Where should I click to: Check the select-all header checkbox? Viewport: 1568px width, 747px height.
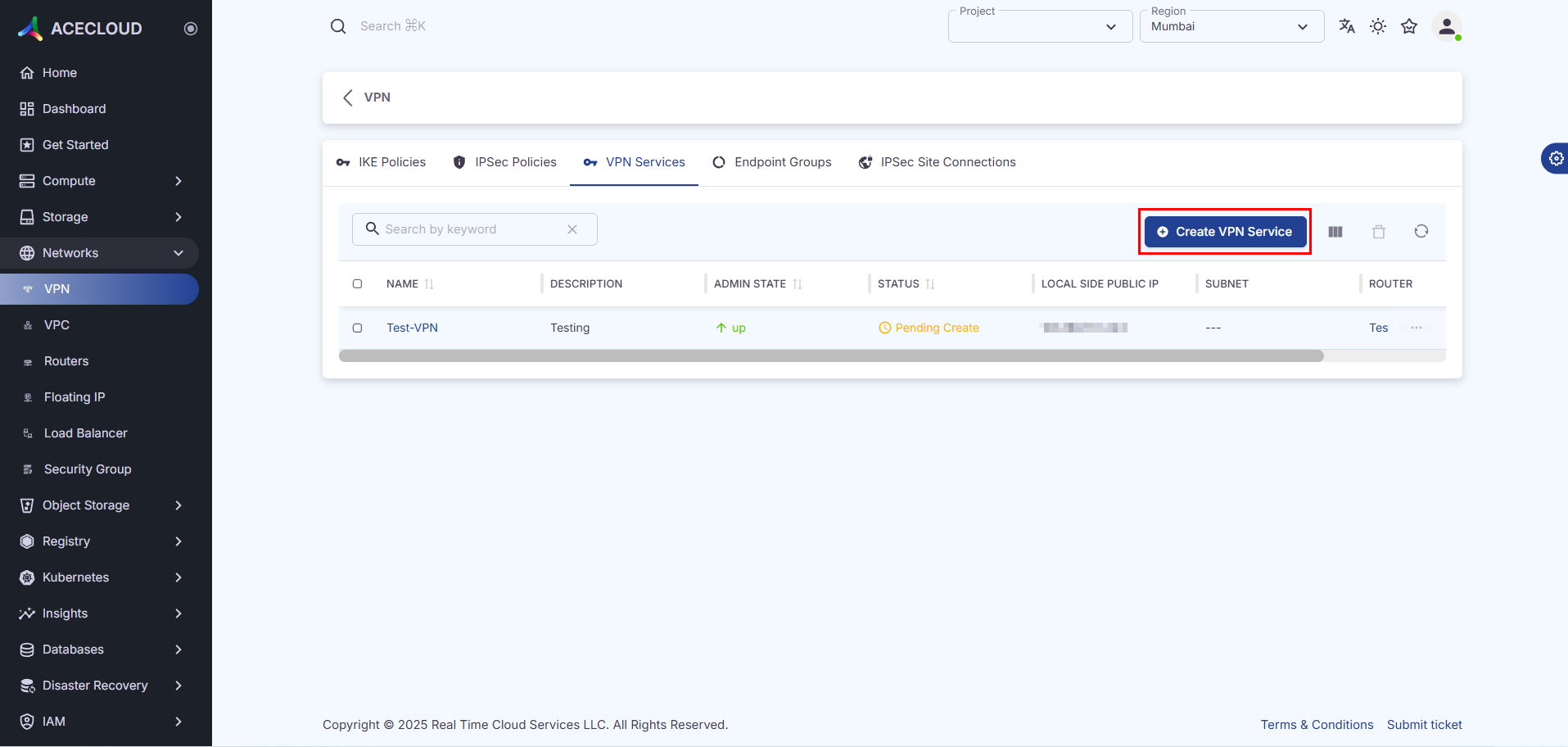click(x=357, y=284)
